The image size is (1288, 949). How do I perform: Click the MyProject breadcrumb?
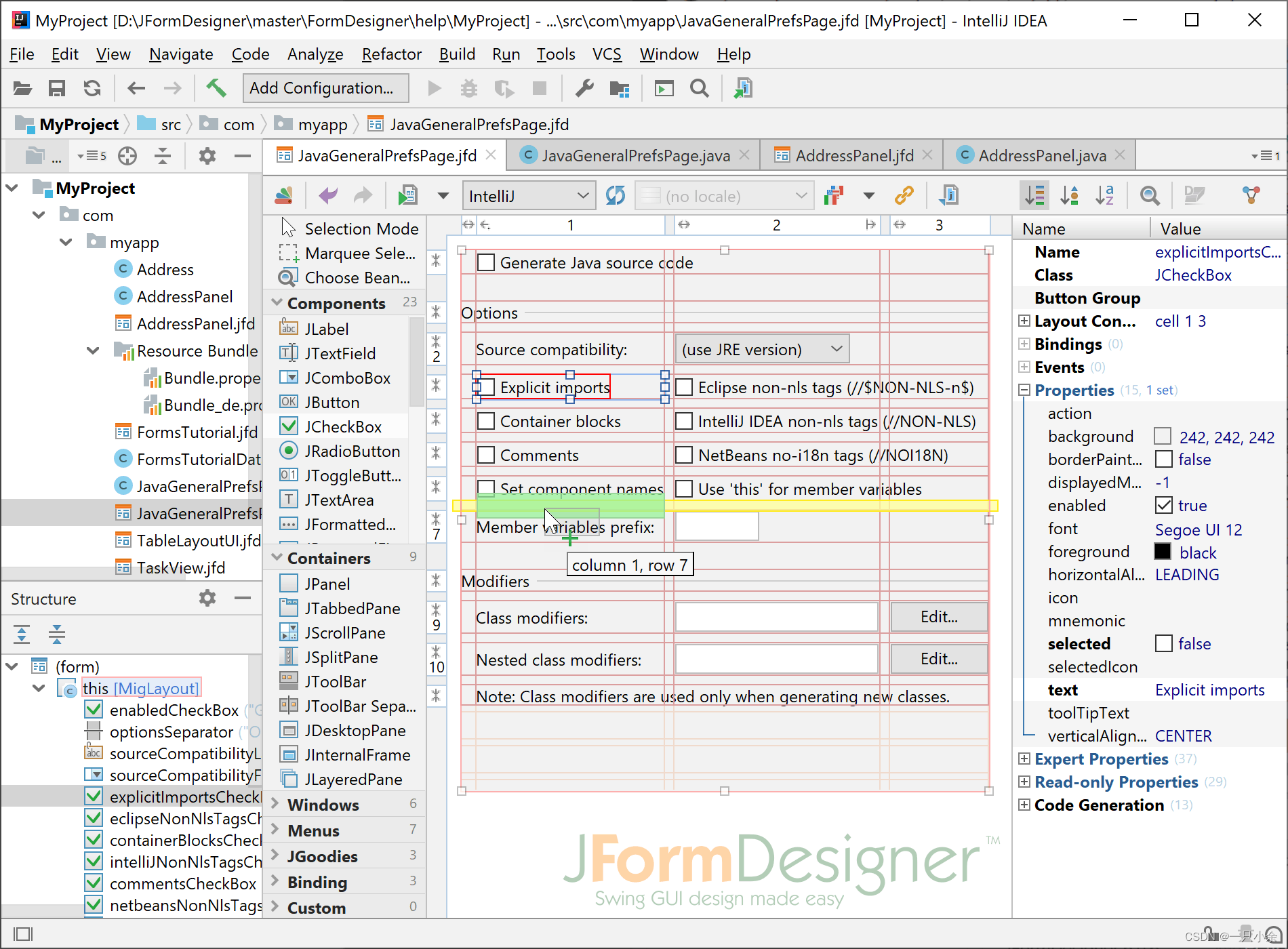point(67,125)
